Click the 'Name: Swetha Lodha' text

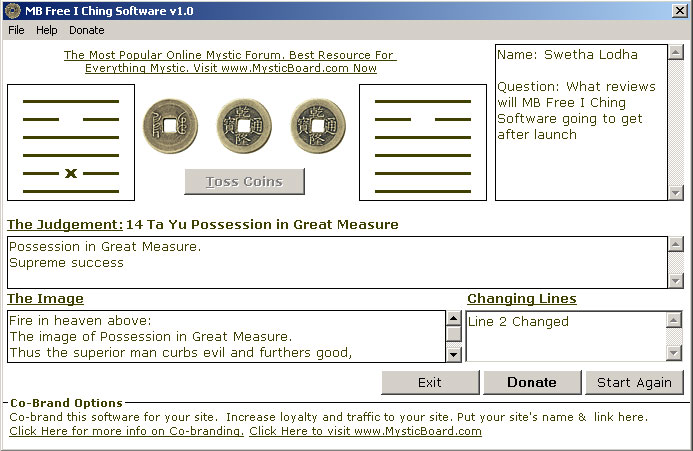[x=567, y=55]
